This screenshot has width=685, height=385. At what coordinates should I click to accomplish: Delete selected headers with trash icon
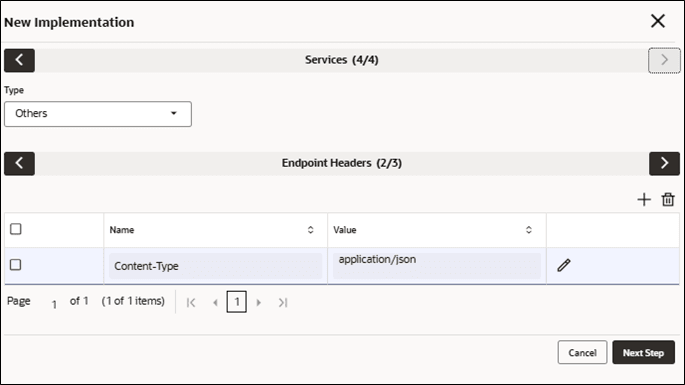click(x=668, y=200)
